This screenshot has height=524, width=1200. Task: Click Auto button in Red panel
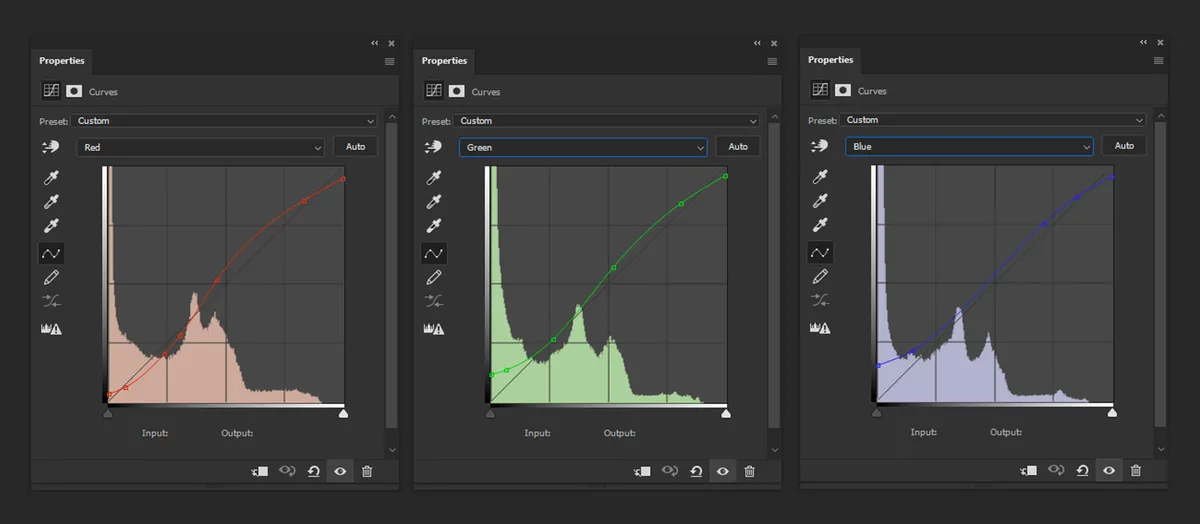point(355,147)
